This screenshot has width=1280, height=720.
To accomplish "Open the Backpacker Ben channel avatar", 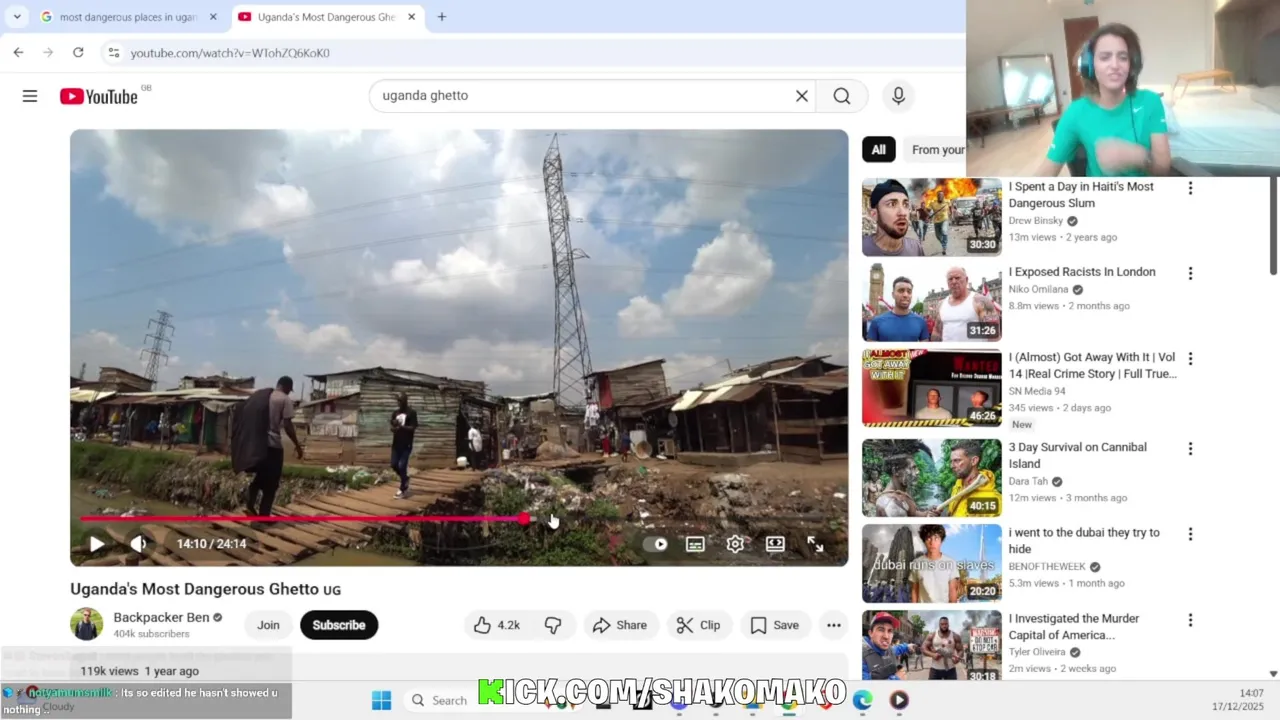I will tap(87, 624).
